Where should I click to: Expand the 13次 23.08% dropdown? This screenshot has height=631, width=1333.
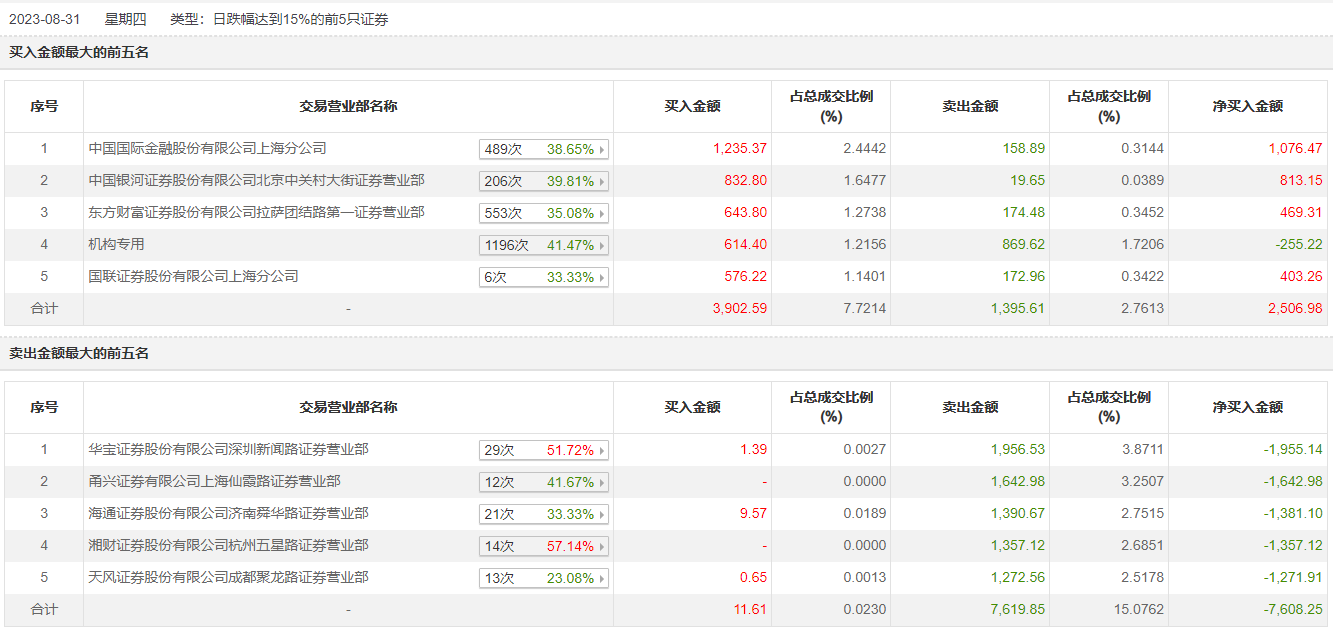pyautogui.click(x=602, y=579)
